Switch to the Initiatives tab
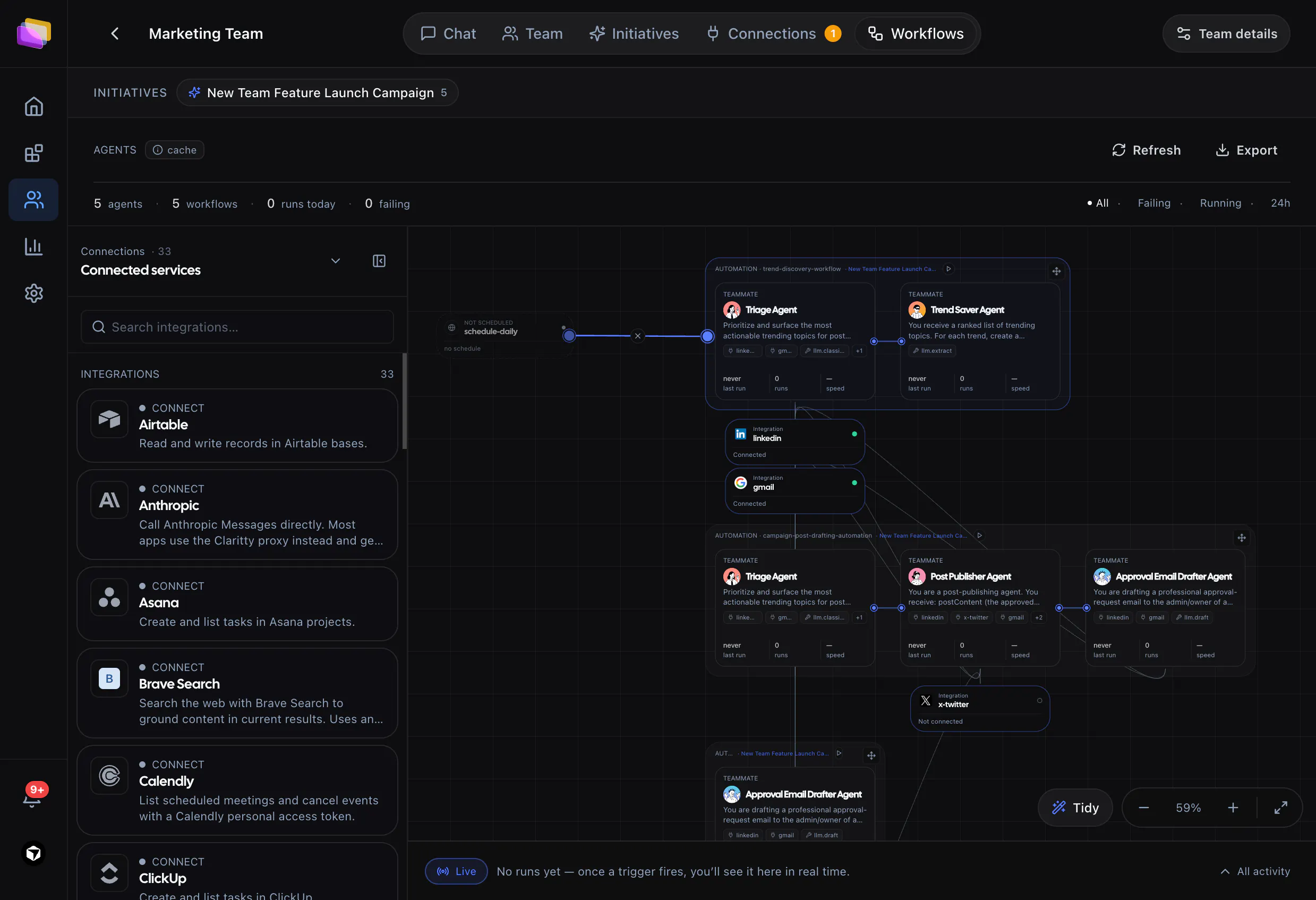The height and width of the screenshot is (900, 1316). [634, 33]
